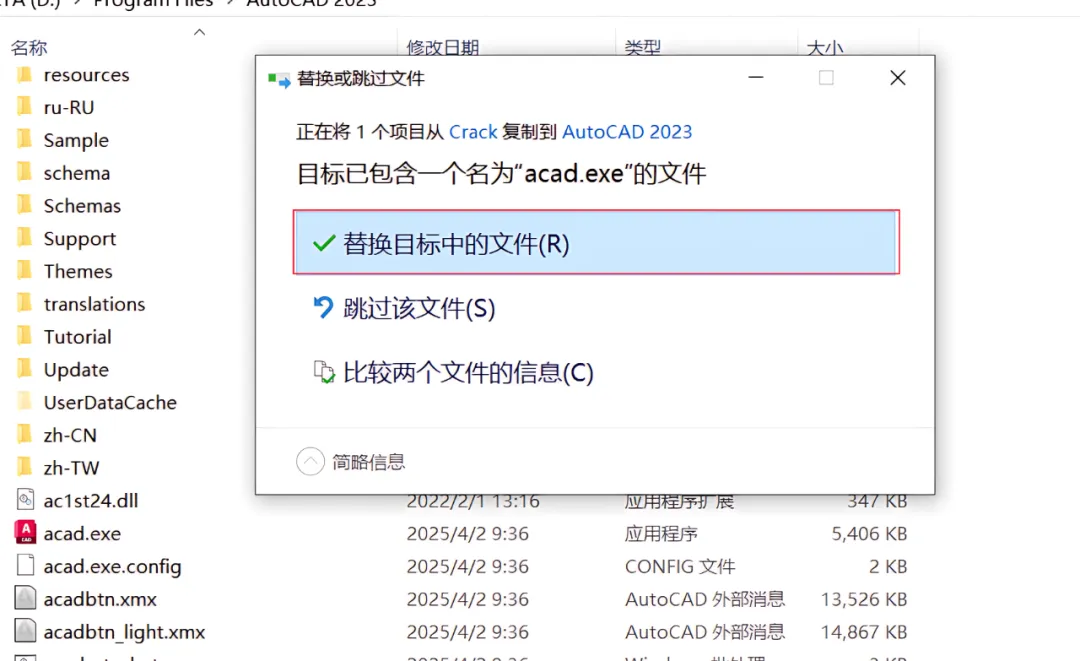This screenshot has height=661, width=1080.
Task: Click the sort arrow above 名称 column
Action: [x=200, y=32]
